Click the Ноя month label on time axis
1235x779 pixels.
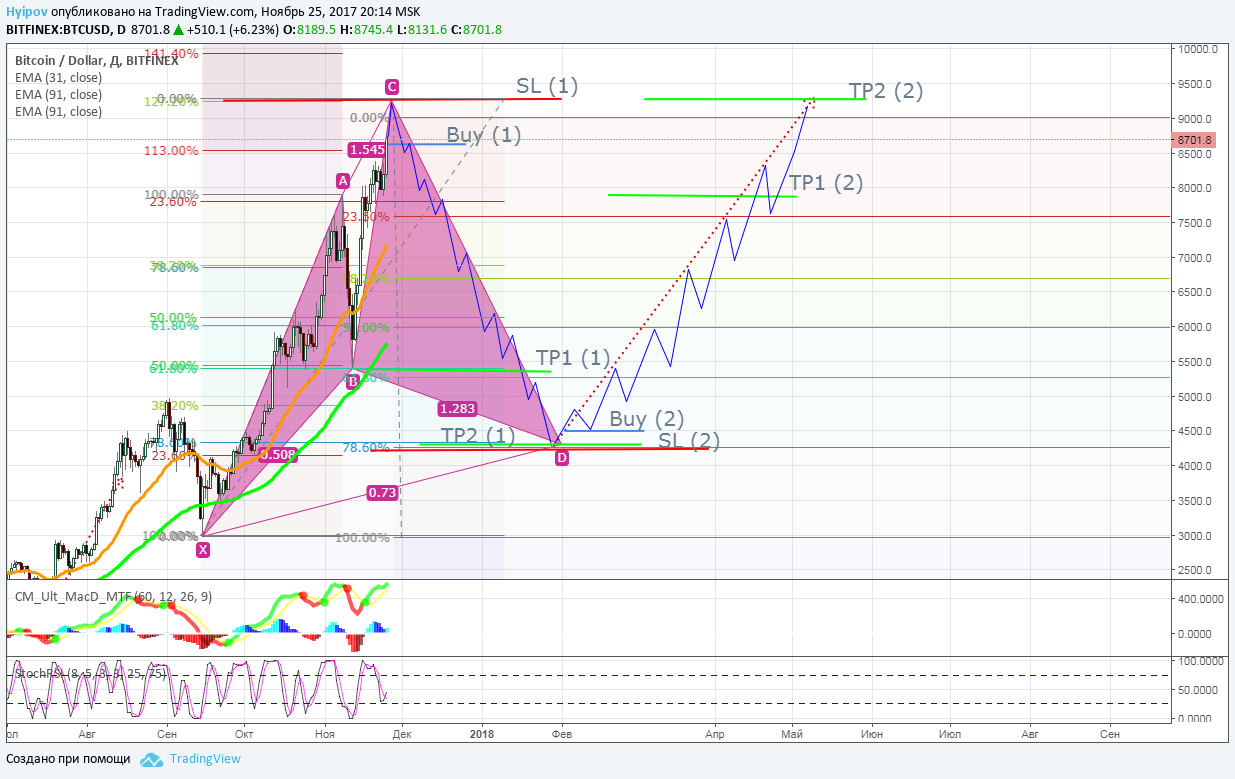click(x=324, y=735)
